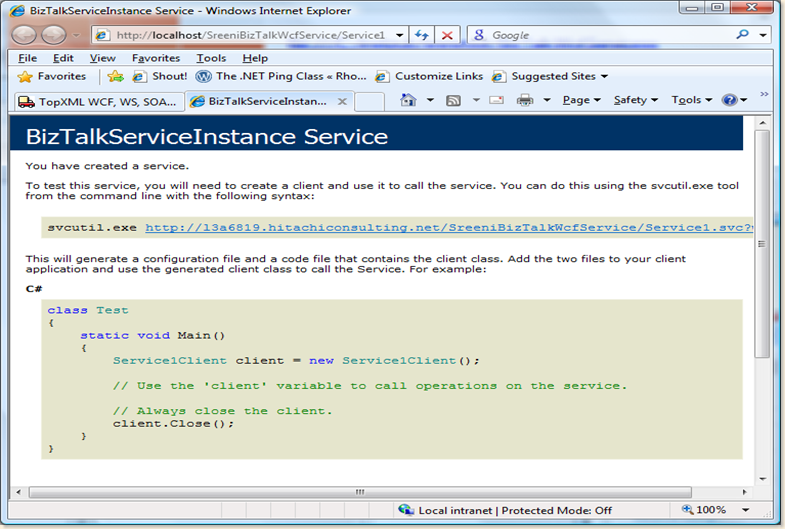Click the Refresh page icon
The image size is (785, 529).
pos(422,34)
